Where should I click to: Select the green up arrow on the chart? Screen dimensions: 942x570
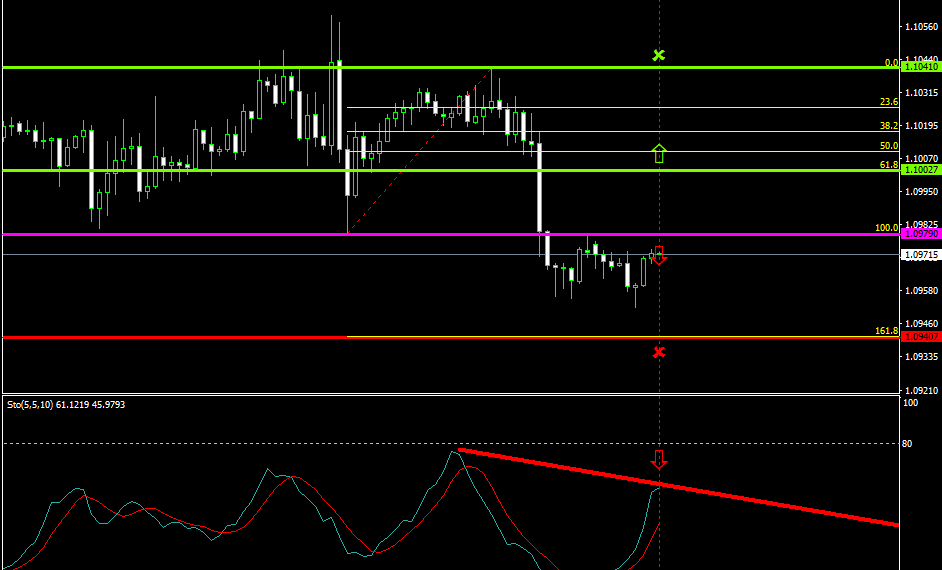658,153
